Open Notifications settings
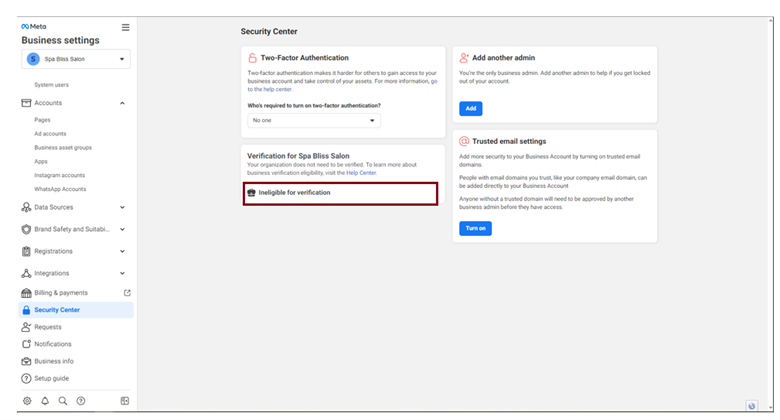This screenshot has height=420, width=780. (53, 344)
